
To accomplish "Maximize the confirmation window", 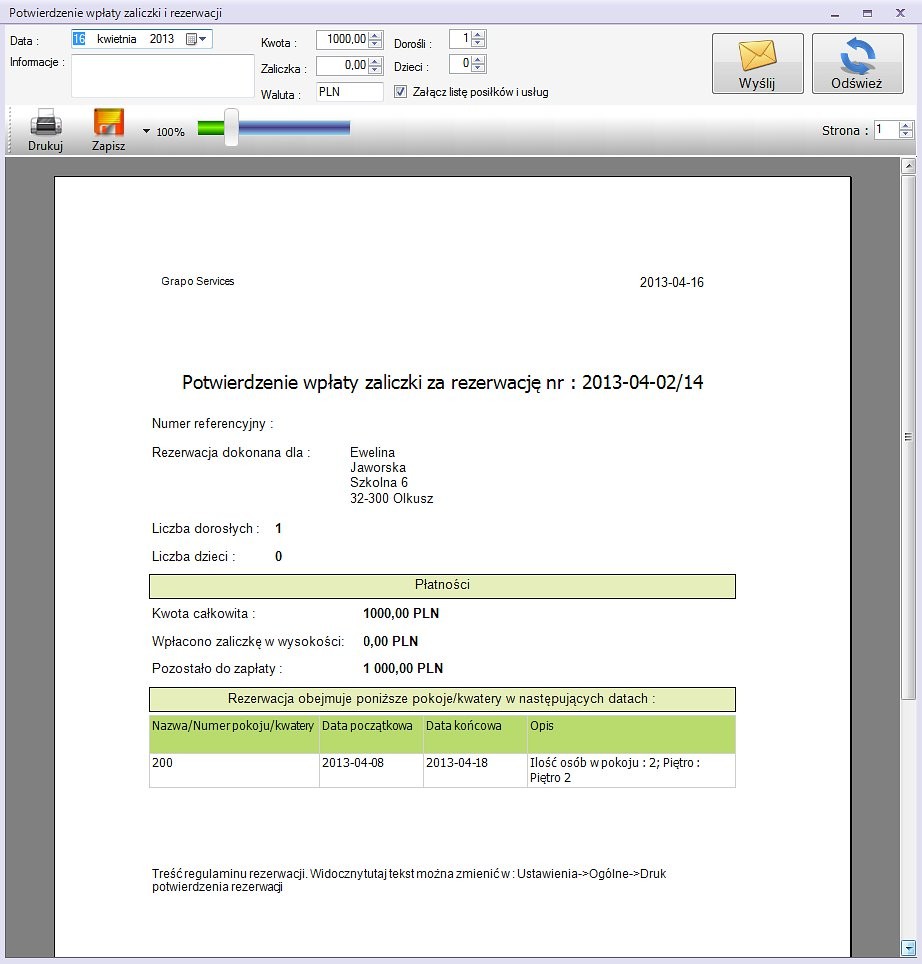I will click(867, 13).
